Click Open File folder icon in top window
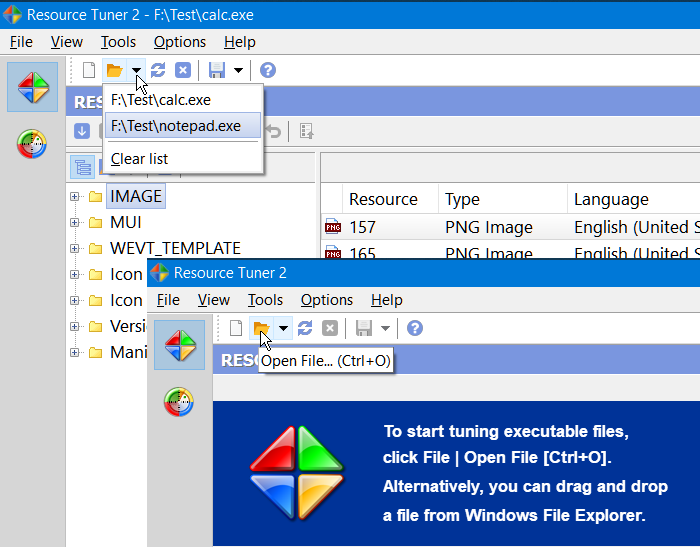The width and height of the screenshot is (700, 547). [x=114, y=70]
